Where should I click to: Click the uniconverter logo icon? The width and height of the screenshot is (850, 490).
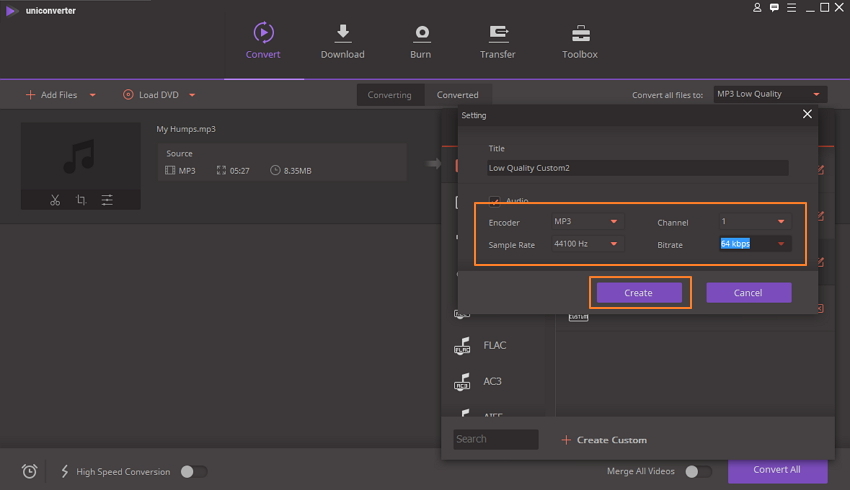pos(11,11)
